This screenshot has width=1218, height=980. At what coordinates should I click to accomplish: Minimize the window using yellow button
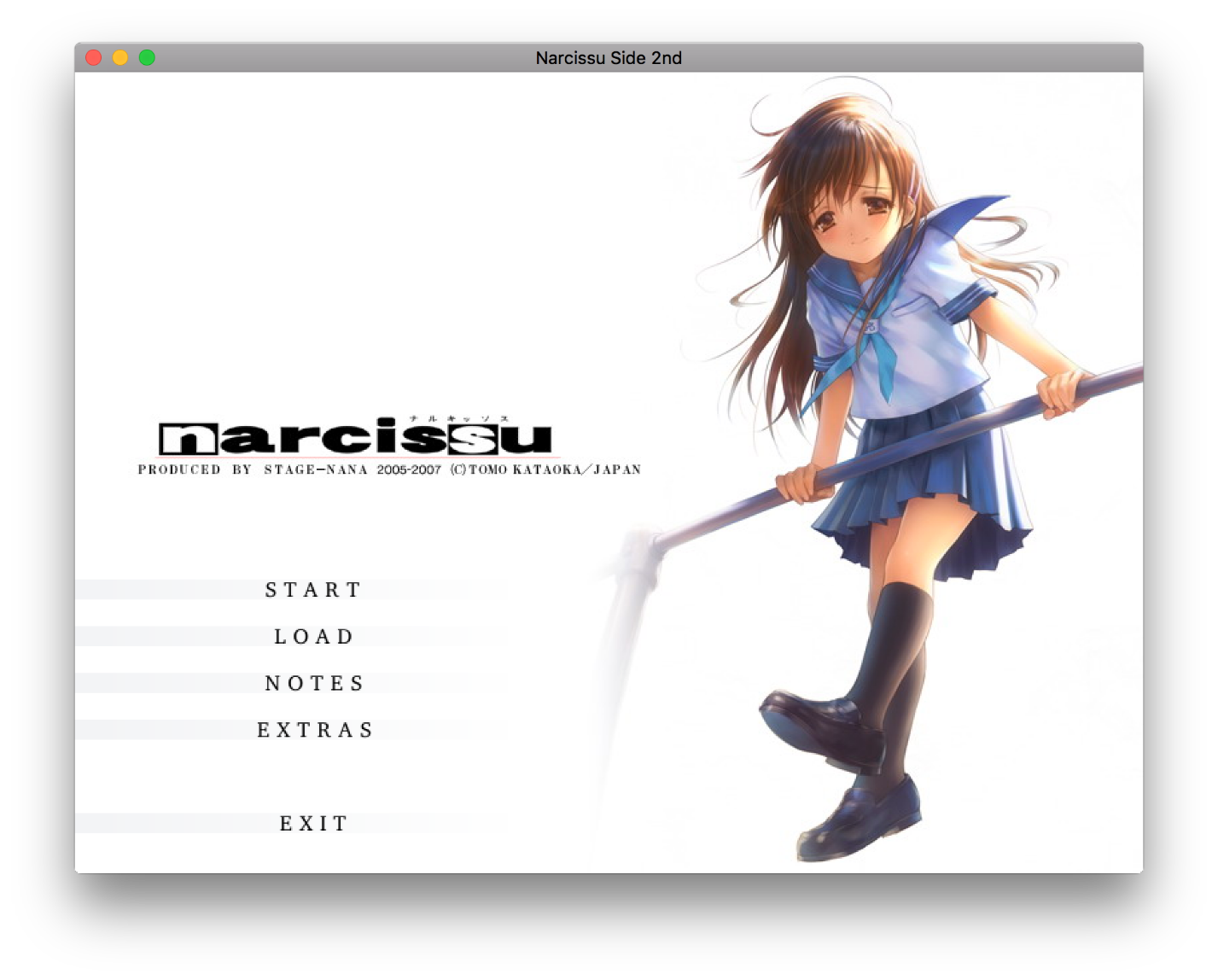[x=120, y=57]
